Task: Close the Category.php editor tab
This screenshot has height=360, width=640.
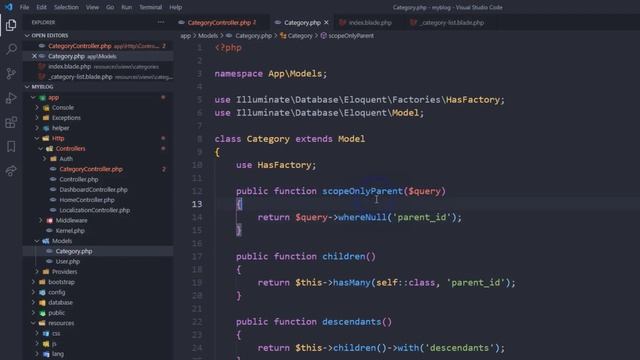Action: pyautogui.click(x=326, y=22)
